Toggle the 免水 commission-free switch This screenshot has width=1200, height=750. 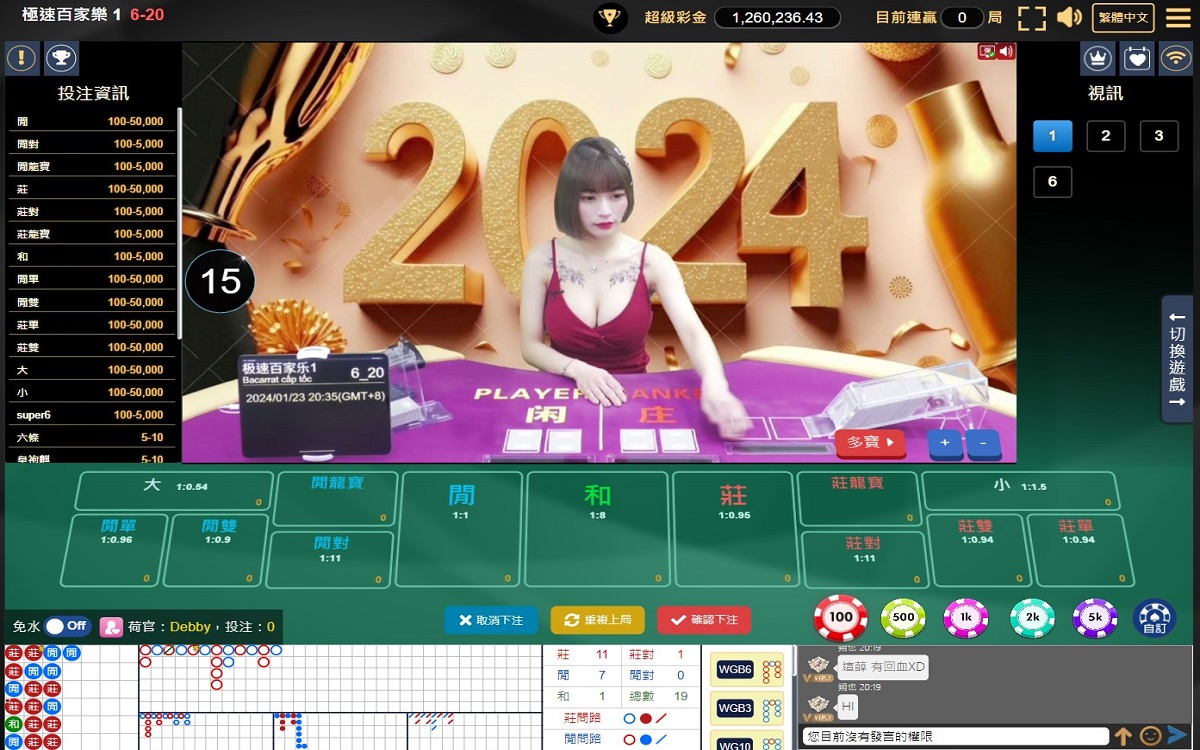67,626
